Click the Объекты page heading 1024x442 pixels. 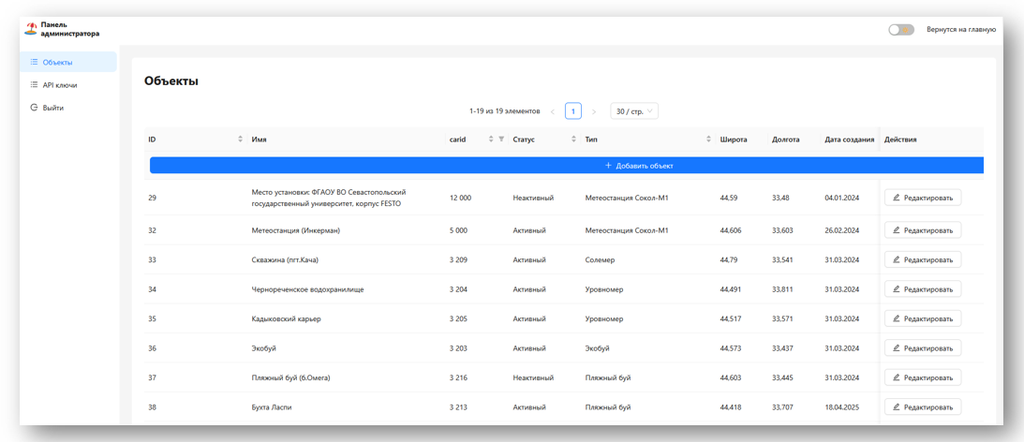[171, 82]
